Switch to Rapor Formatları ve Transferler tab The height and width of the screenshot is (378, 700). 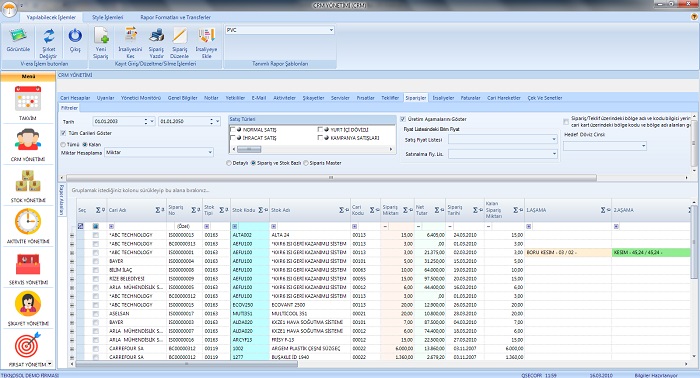coord(175,17)
